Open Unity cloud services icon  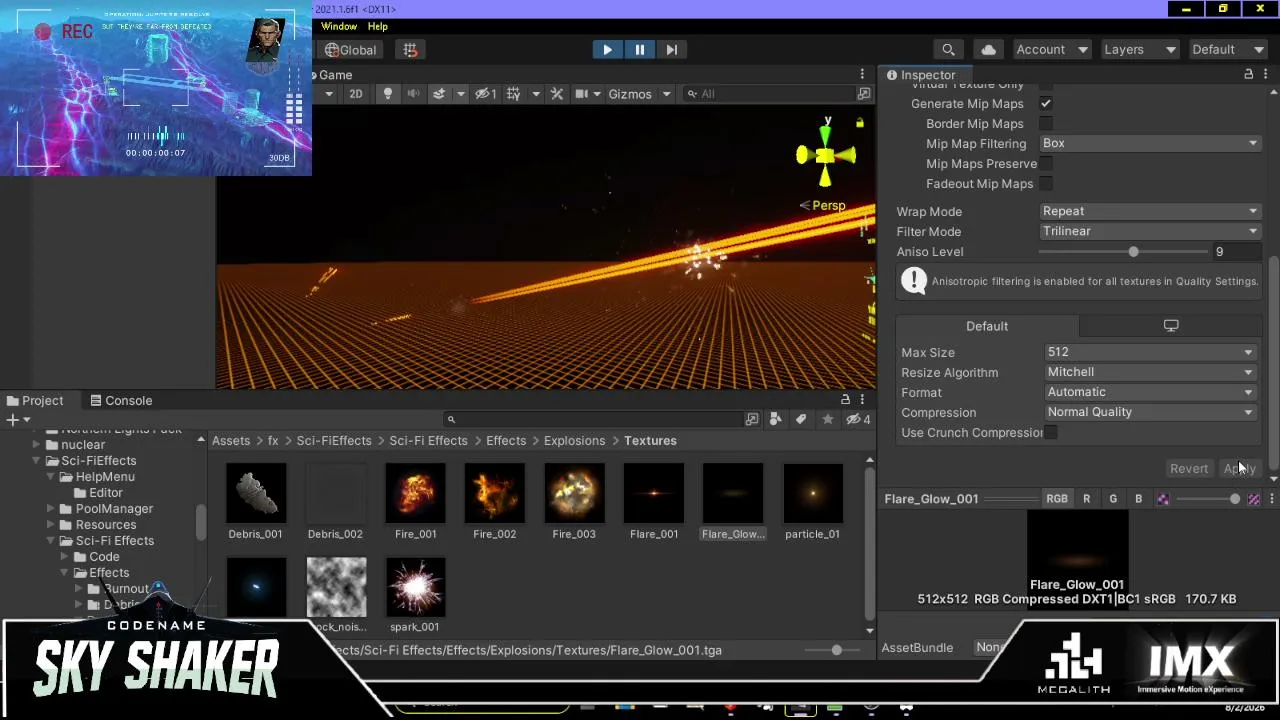pyautogui.click(x=988, y=49)
